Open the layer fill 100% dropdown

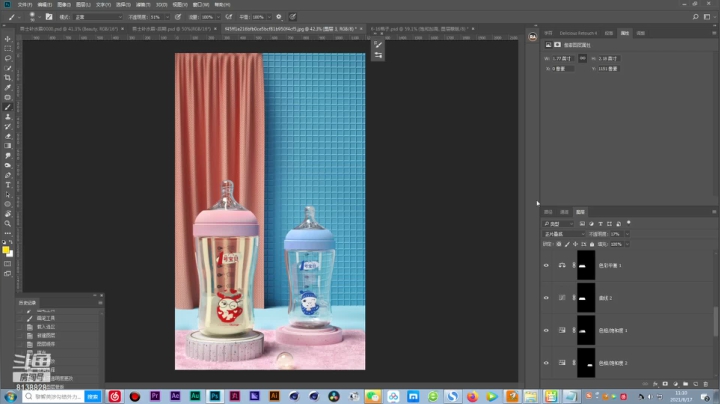627,244
